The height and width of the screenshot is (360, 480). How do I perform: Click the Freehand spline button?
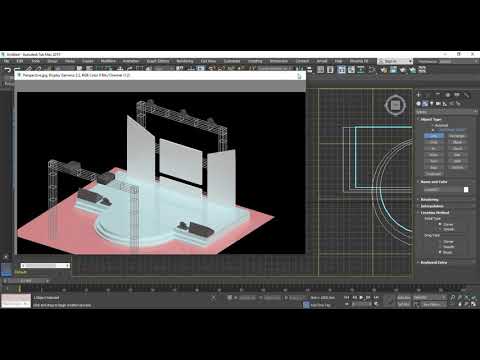tap(434, 174)
